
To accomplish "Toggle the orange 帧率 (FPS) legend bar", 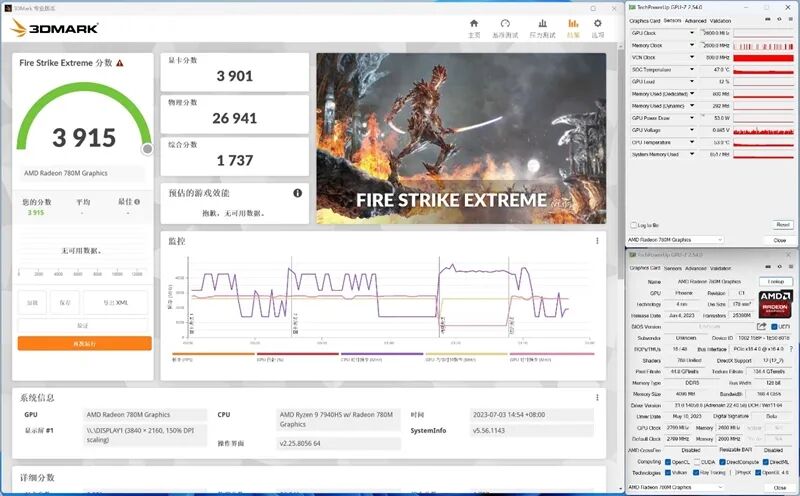I will click(213, 354).
